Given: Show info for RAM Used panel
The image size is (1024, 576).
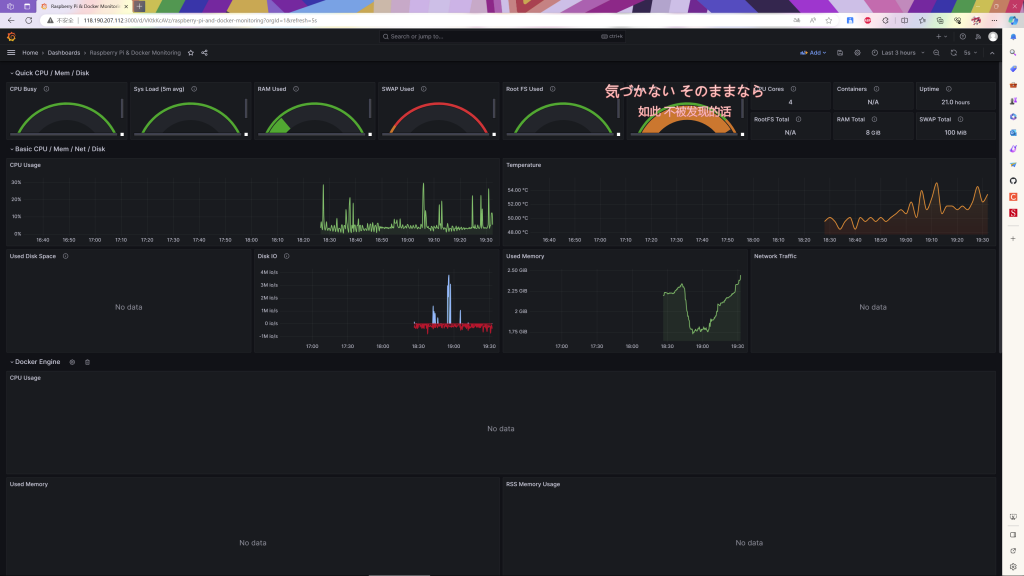Looking at the screenshot, I should pyautogui.click(x=296, y=89).
